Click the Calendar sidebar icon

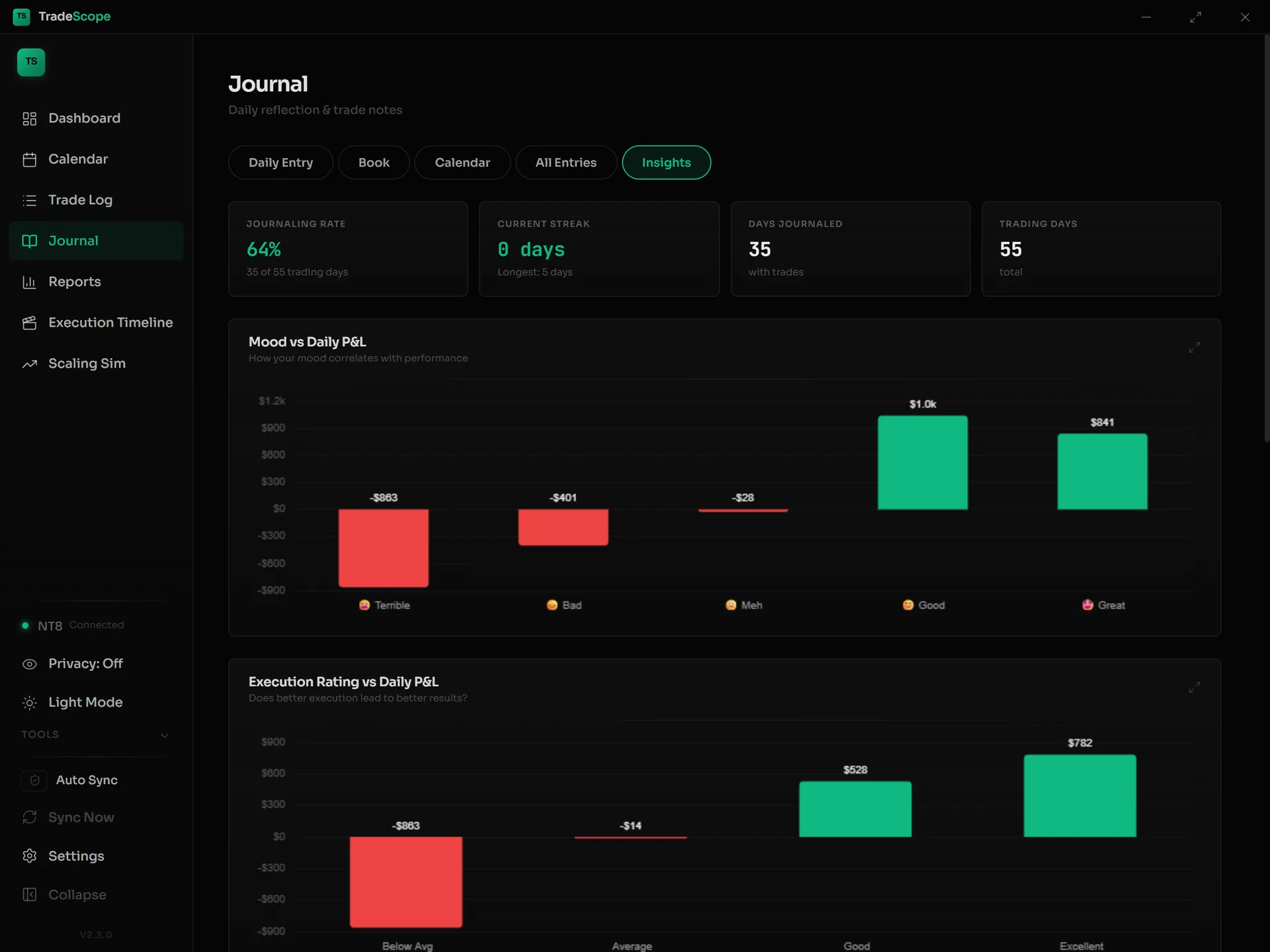point(29,159)
